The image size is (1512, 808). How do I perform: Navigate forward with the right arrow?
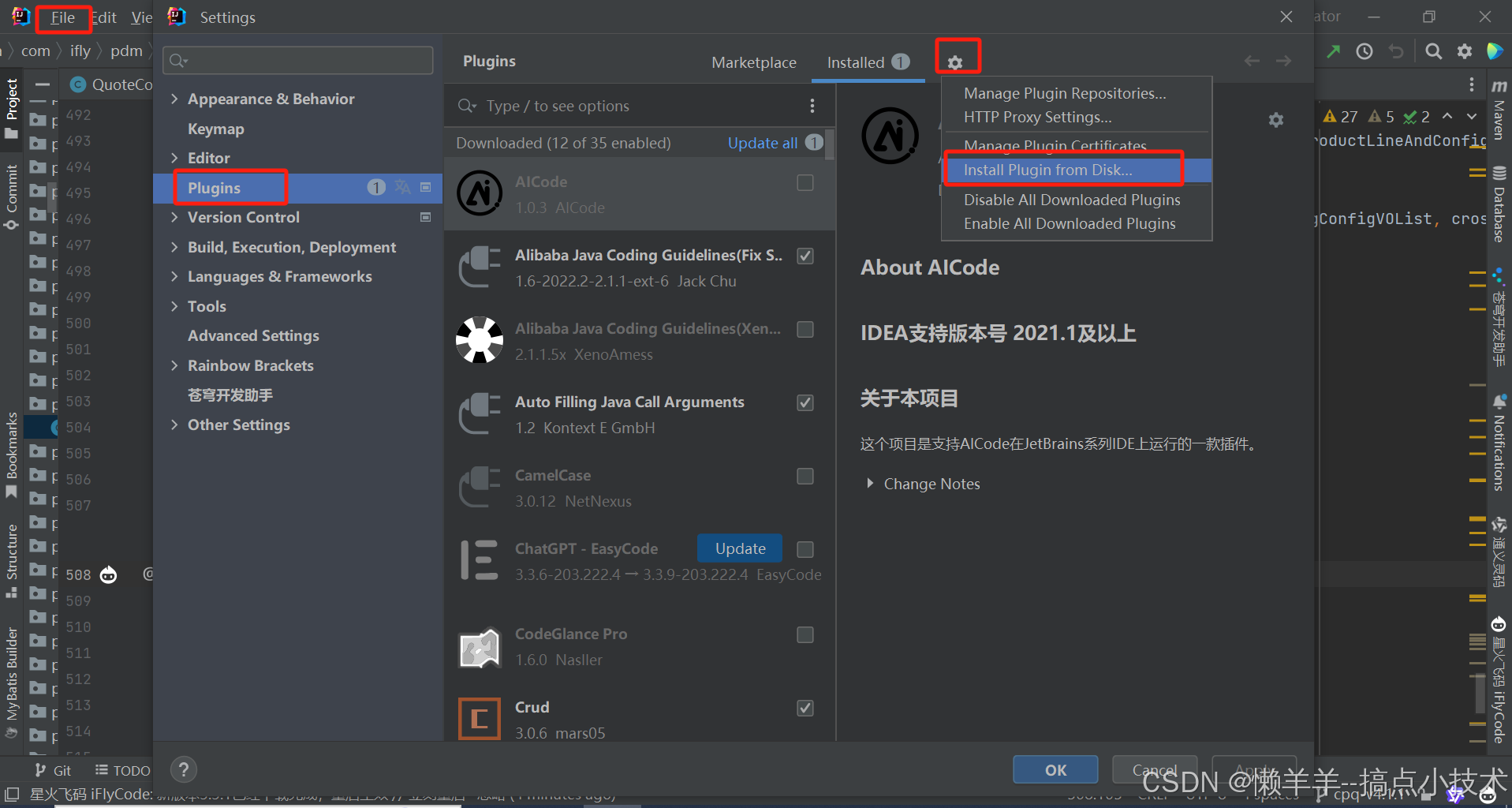[x=1284, y=61]
